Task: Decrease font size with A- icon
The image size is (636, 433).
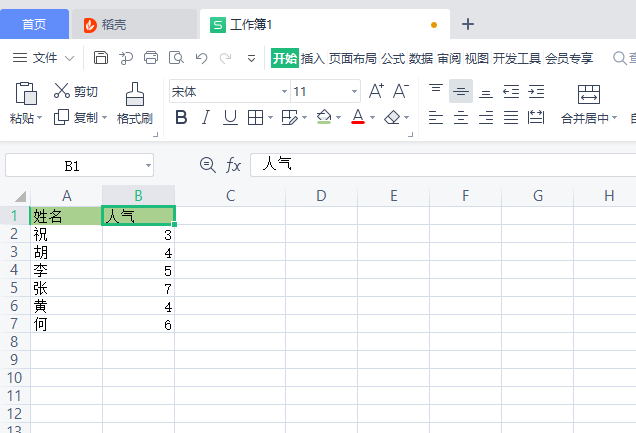Action: (x=401, y=91)
